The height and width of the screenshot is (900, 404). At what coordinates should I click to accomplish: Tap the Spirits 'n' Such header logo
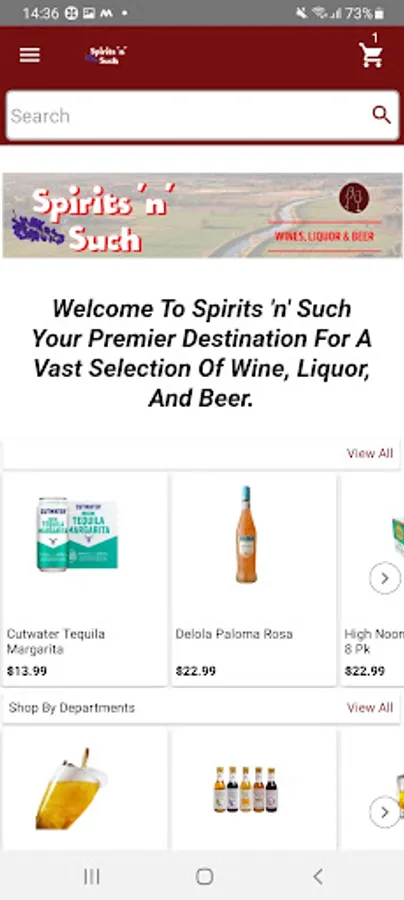point(106,55)
